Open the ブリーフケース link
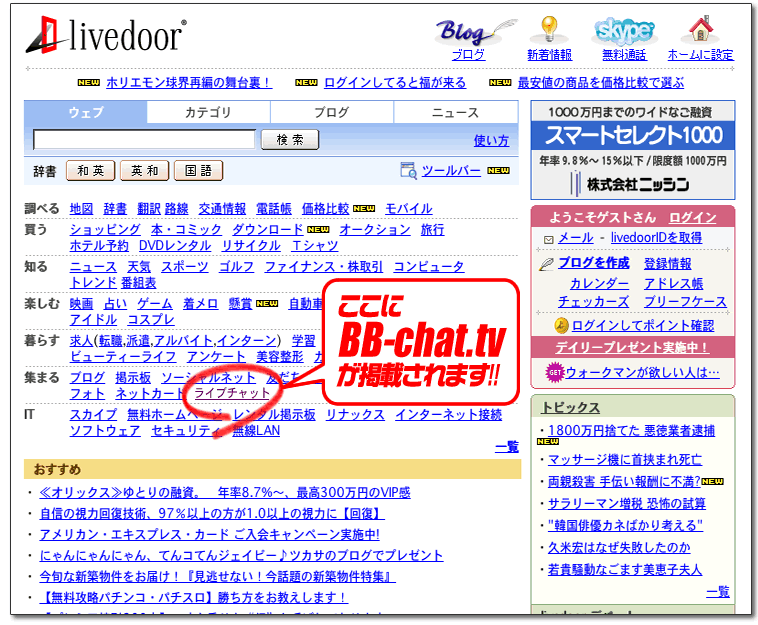This screenshot has width=758, height=625. 685,302
